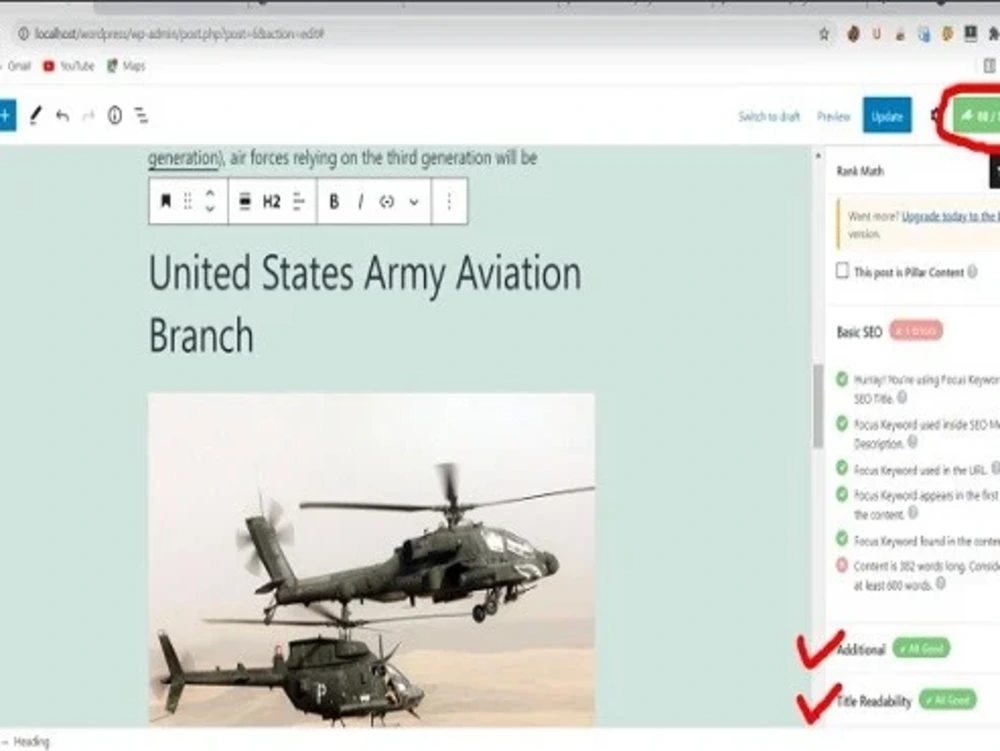
Task: Expand more rich text controls chevron
Action: pyautogui.click(x=414, y=202)
